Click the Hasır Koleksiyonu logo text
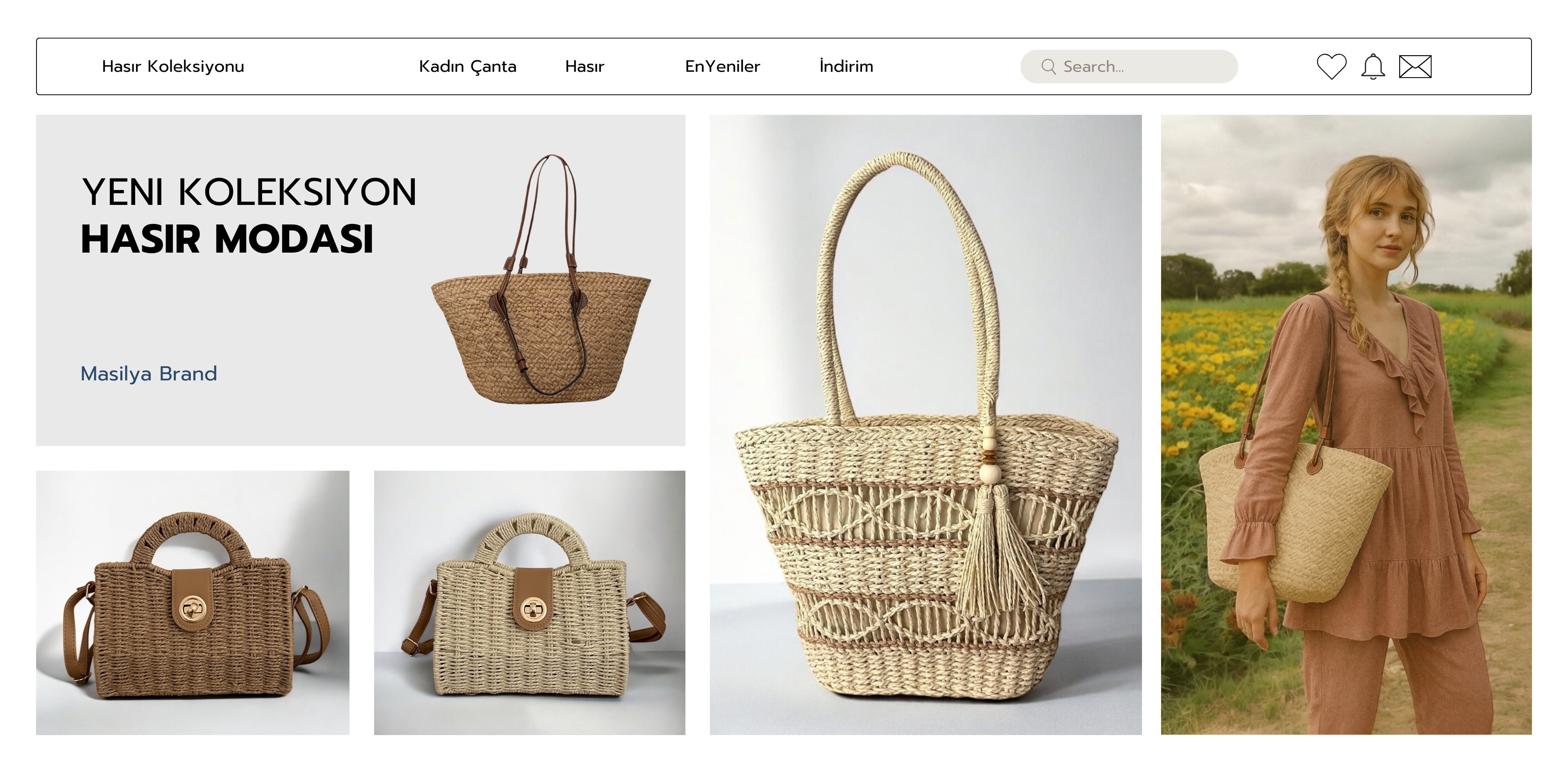This screenshot has height=784, width=1568. 173,66
